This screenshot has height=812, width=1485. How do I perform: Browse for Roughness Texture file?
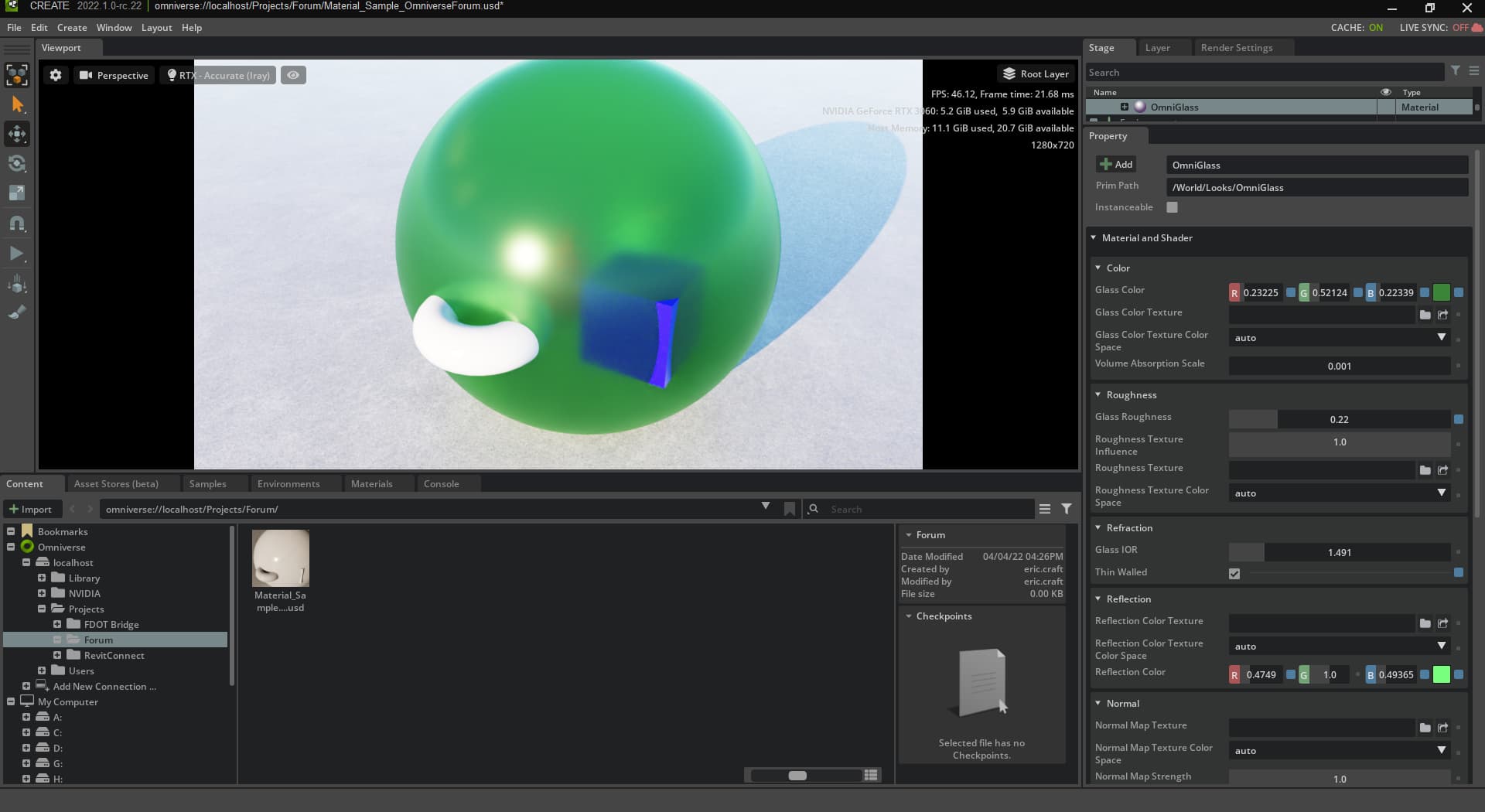[1425, 470]
